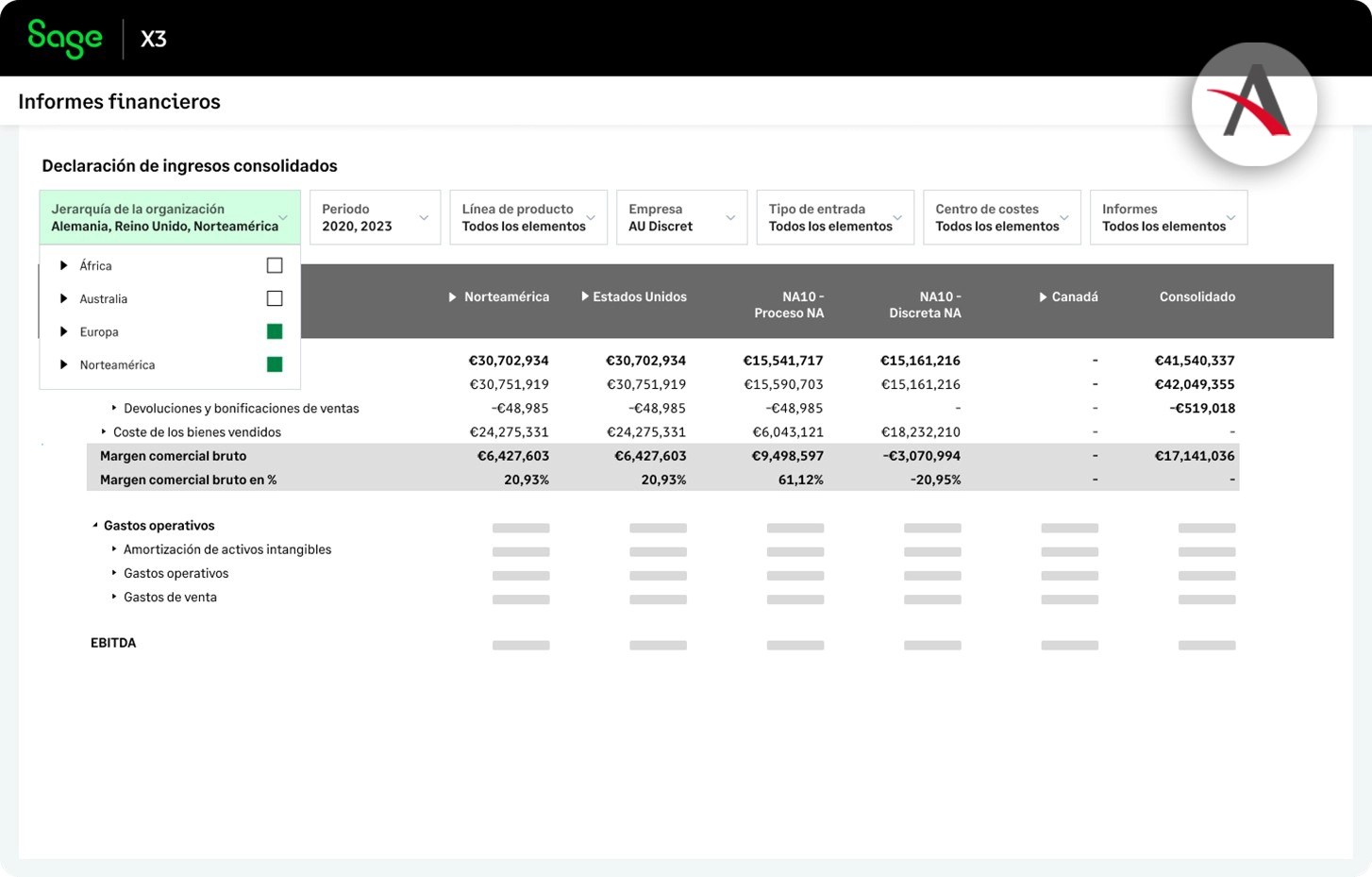
Task: Open the Periodo dropdown
Action: click(x=375, y=218)
